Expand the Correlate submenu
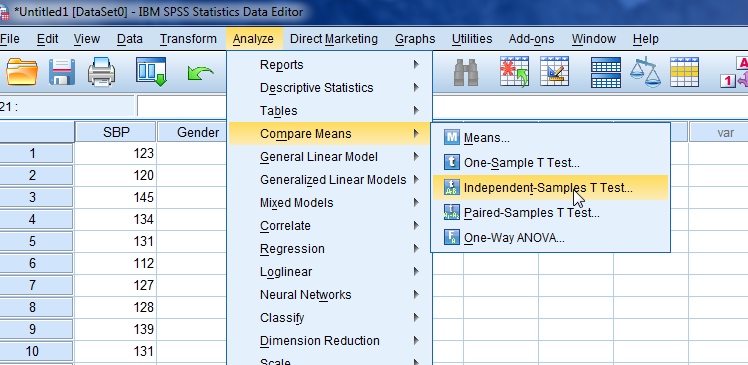 tap(330, 226)
